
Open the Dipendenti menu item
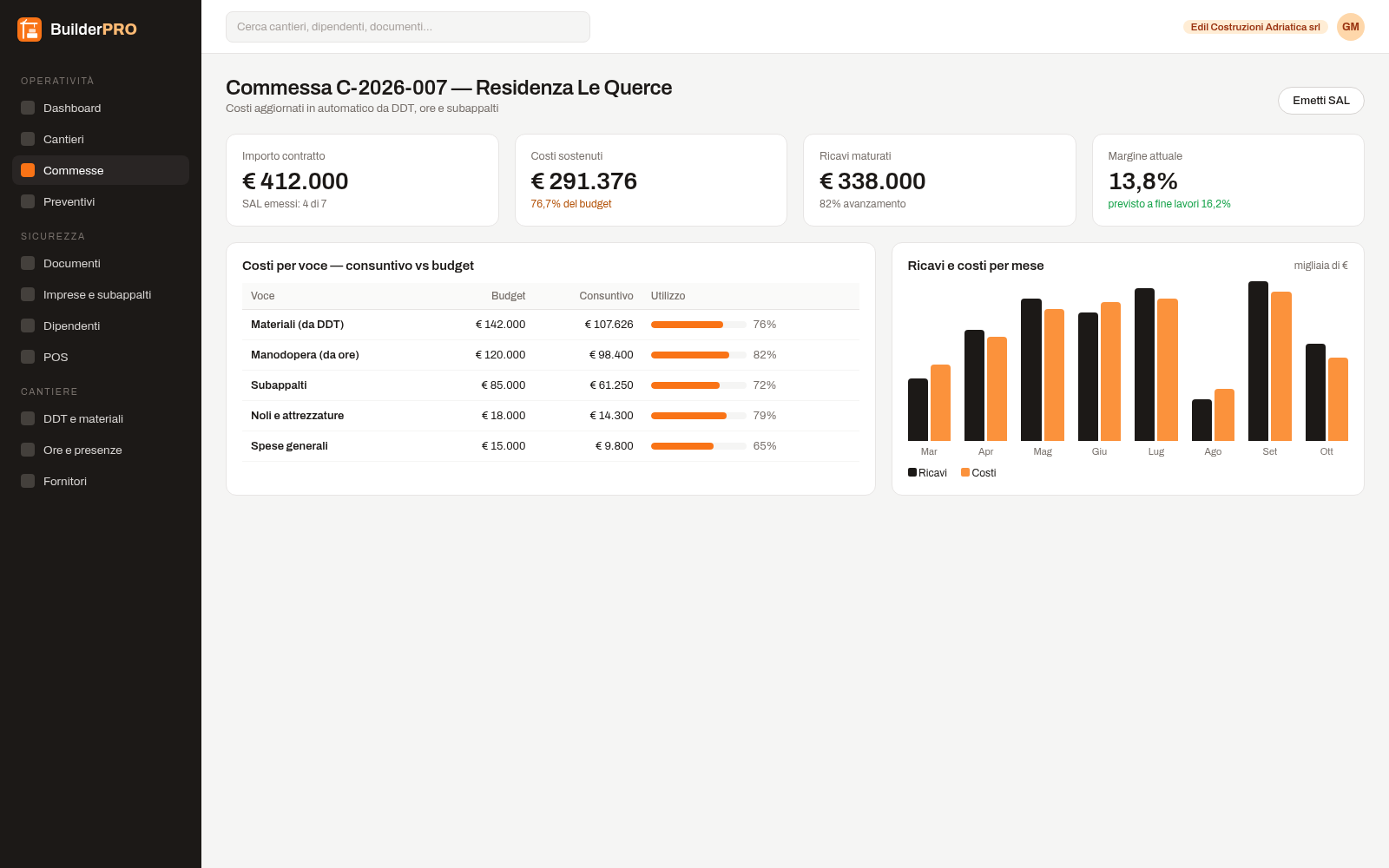pyautogui.click(x=101, y=325)
